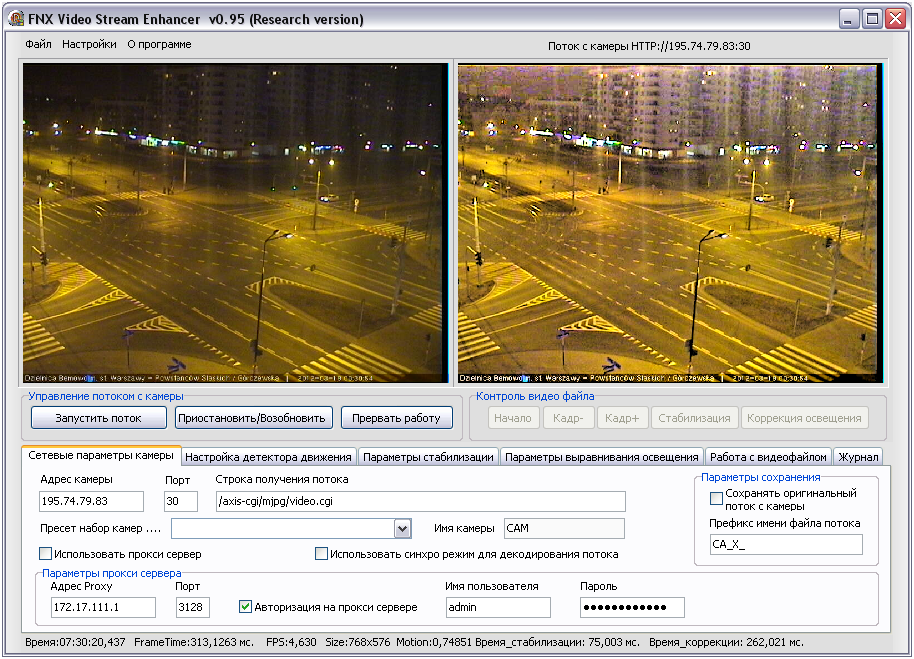Click the camera name field CAM
This screenshot has height=659, width=914.
[x=564, y=528]
